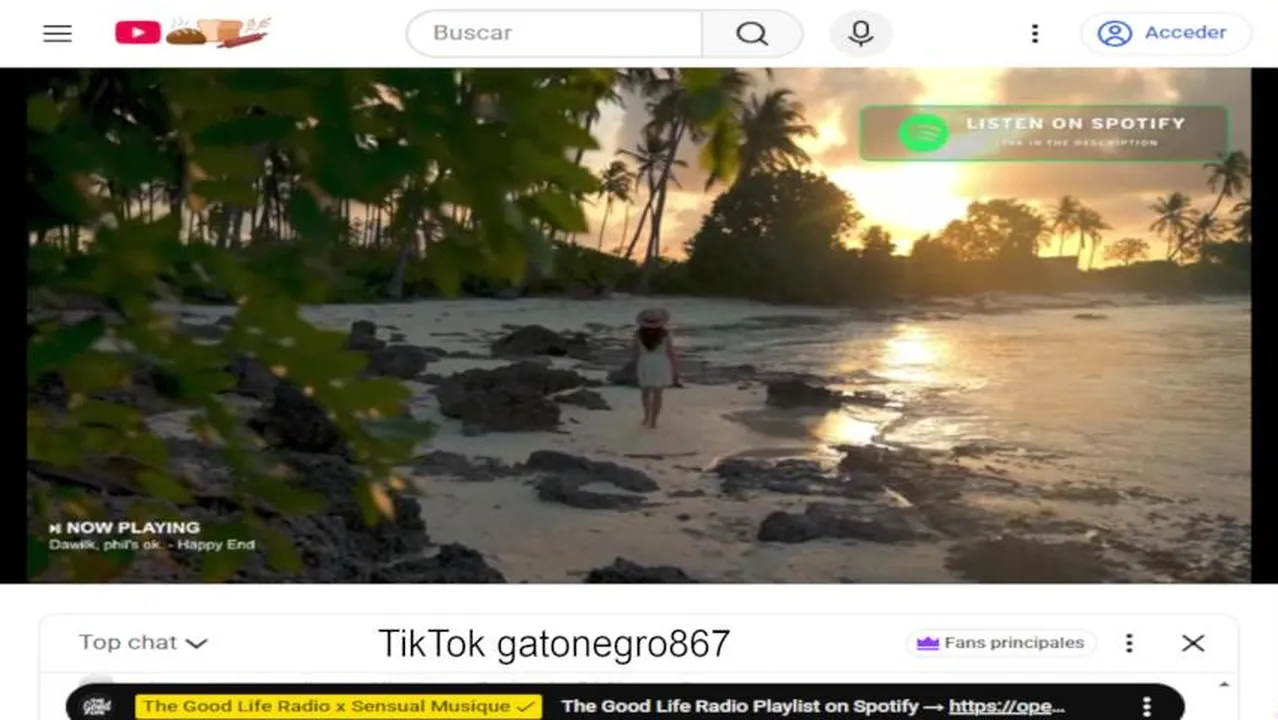The width and height of the screenshot is (1278, 720).
Task: Open the settings three-dot menu in header
Action: pos(1035,33)
